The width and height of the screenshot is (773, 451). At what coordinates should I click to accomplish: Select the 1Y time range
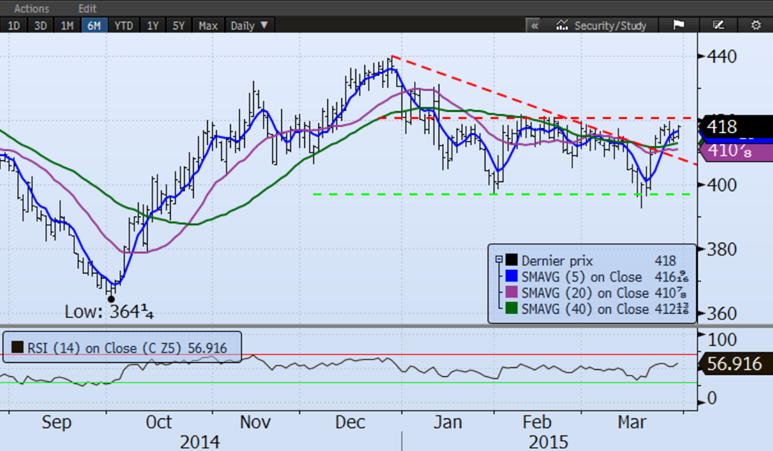(x=153, y=24)
